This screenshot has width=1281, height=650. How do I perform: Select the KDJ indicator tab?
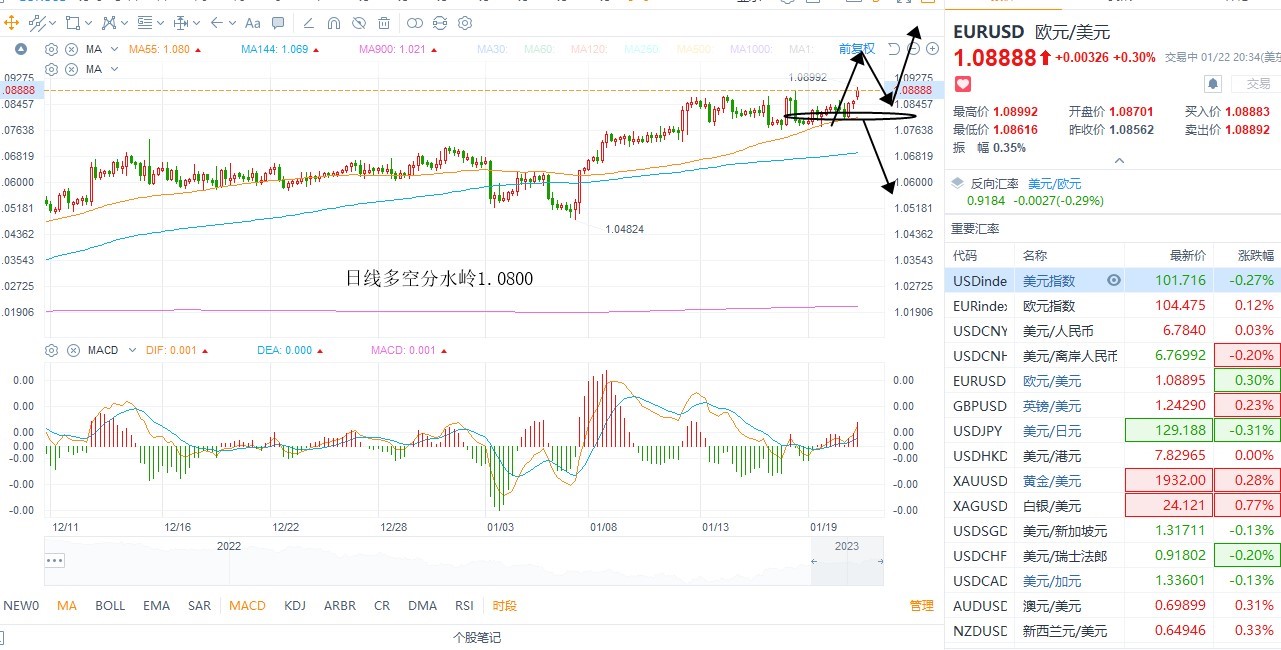295,605
